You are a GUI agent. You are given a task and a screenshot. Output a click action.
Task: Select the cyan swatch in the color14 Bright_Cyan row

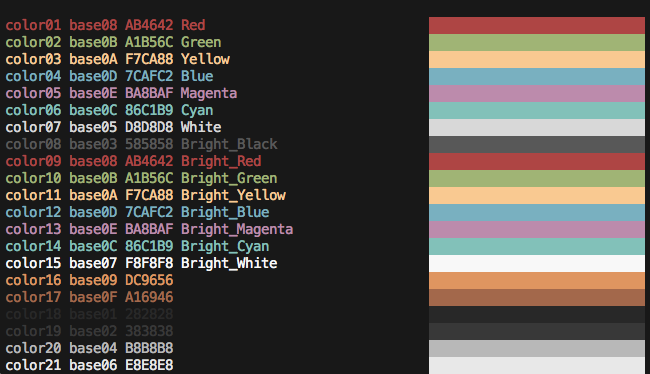537,246
